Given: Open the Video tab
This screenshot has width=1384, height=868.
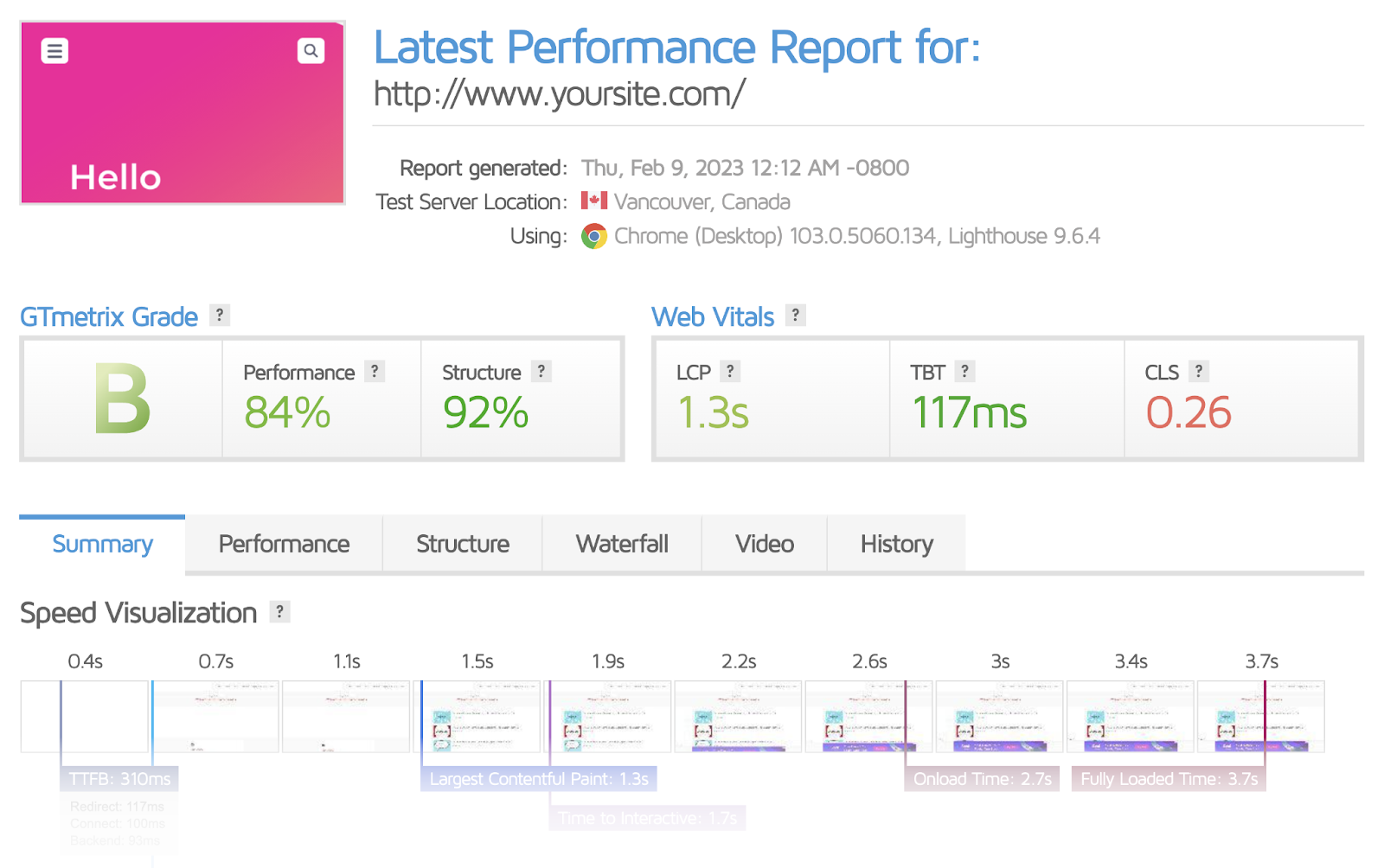Looking at the screenshot, I should [764, 544].
